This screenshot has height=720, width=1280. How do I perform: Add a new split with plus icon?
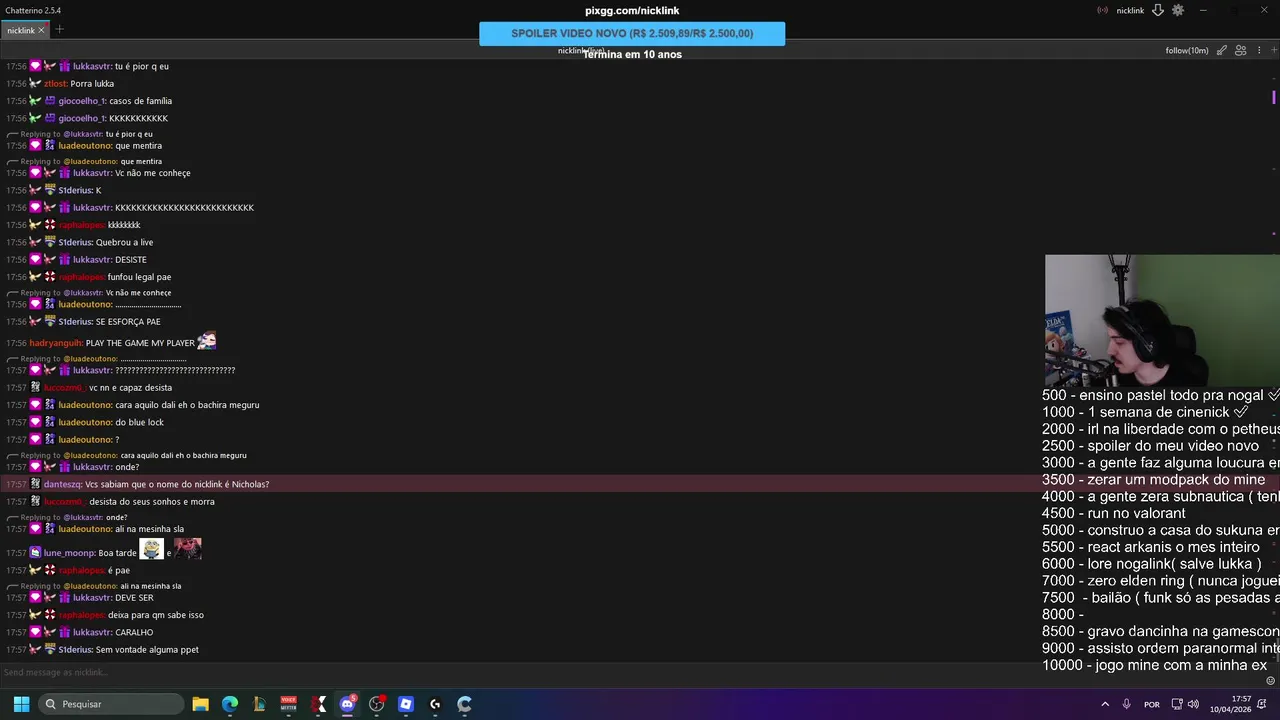(x=1275, y=50)
